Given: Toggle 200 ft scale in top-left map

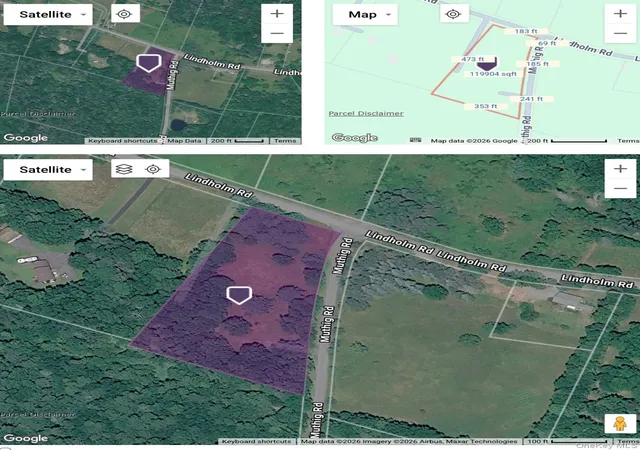Looking at the screenshot, I should coord(237,140).
